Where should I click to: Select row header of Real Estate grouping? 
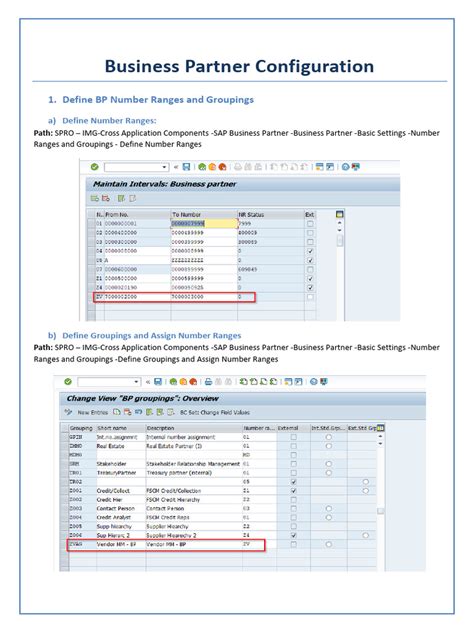(x=64, y=446)
